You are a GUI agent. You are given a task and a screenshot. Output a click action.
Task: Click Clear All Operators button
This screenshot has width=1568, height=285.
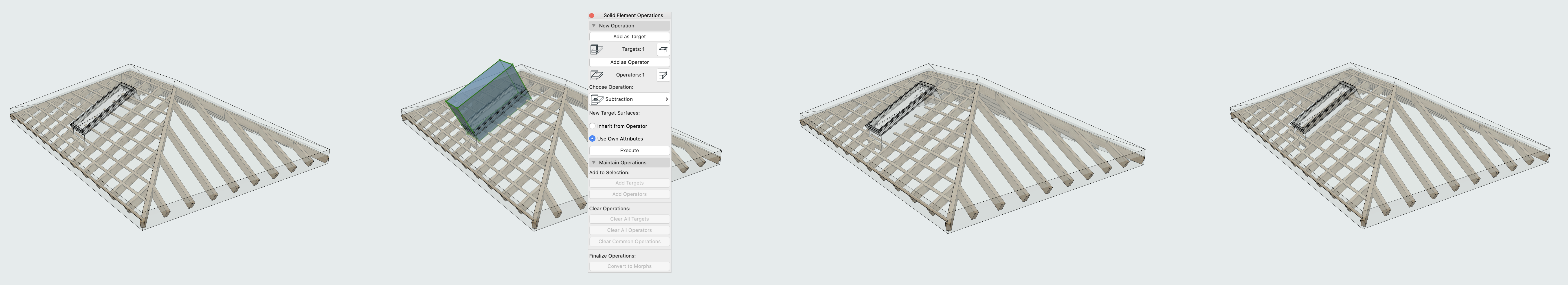(629, 230)
